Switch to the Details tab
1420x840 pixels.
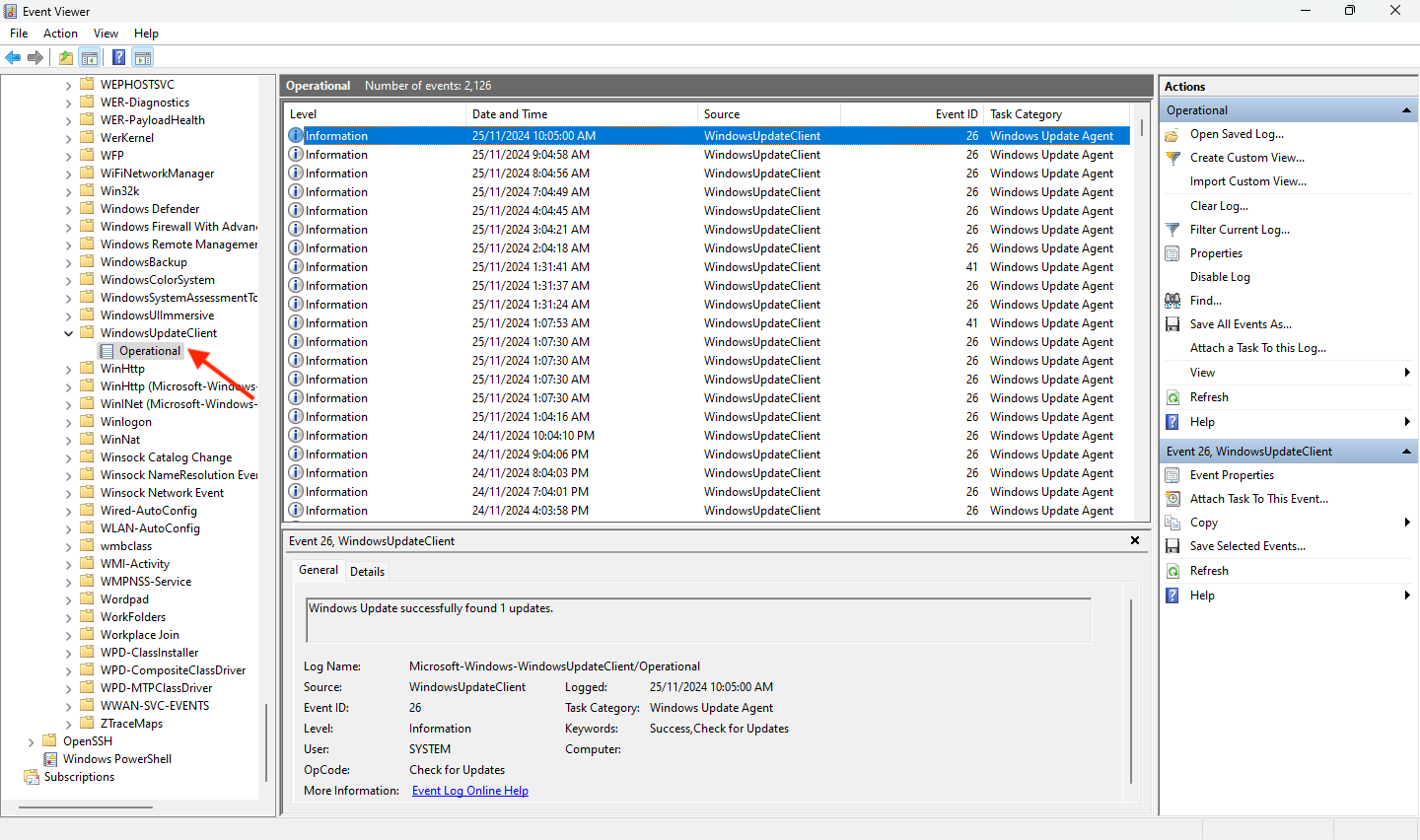367,570
